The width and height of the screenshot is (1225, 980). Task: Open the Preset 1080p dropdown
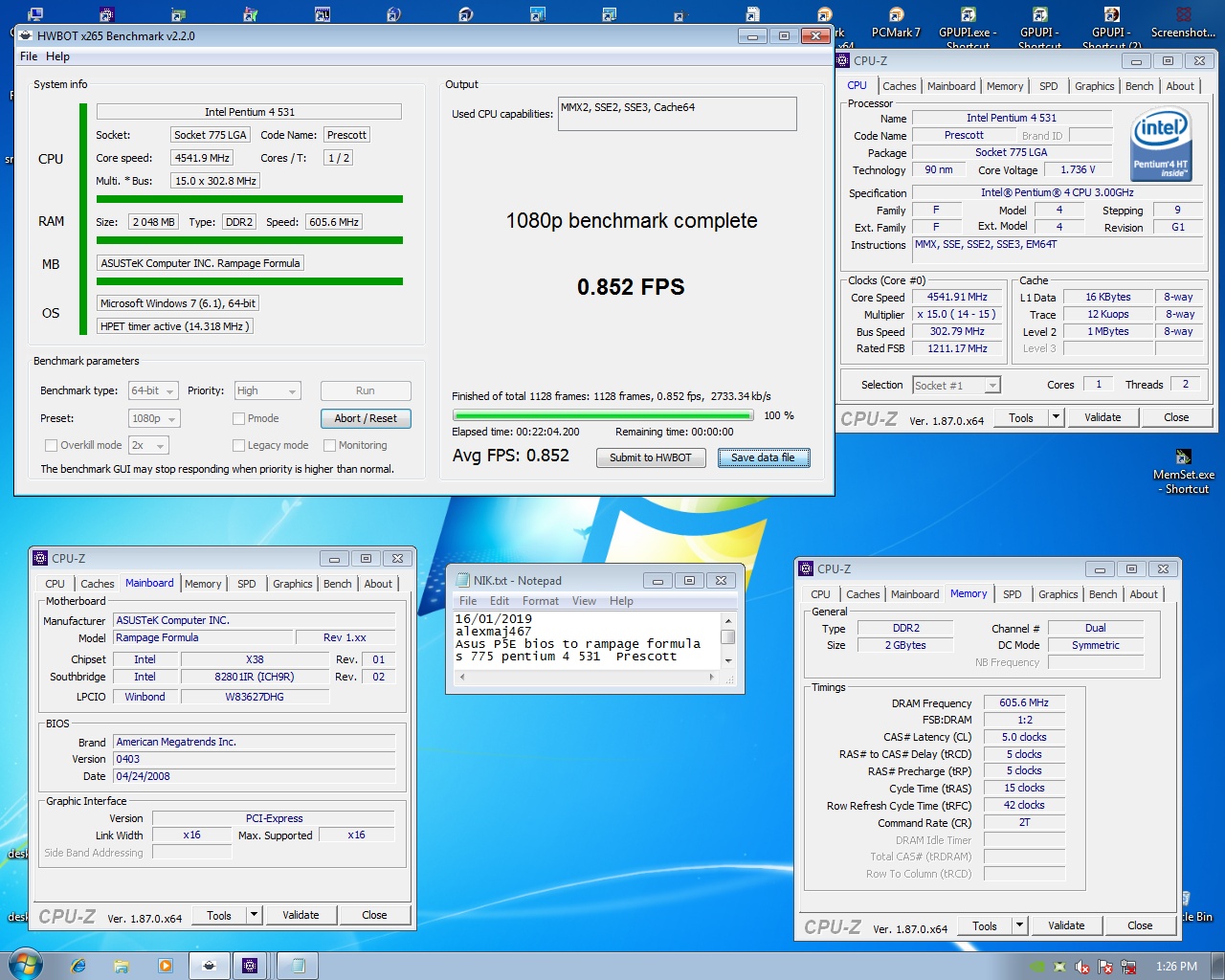click(154, 418)
